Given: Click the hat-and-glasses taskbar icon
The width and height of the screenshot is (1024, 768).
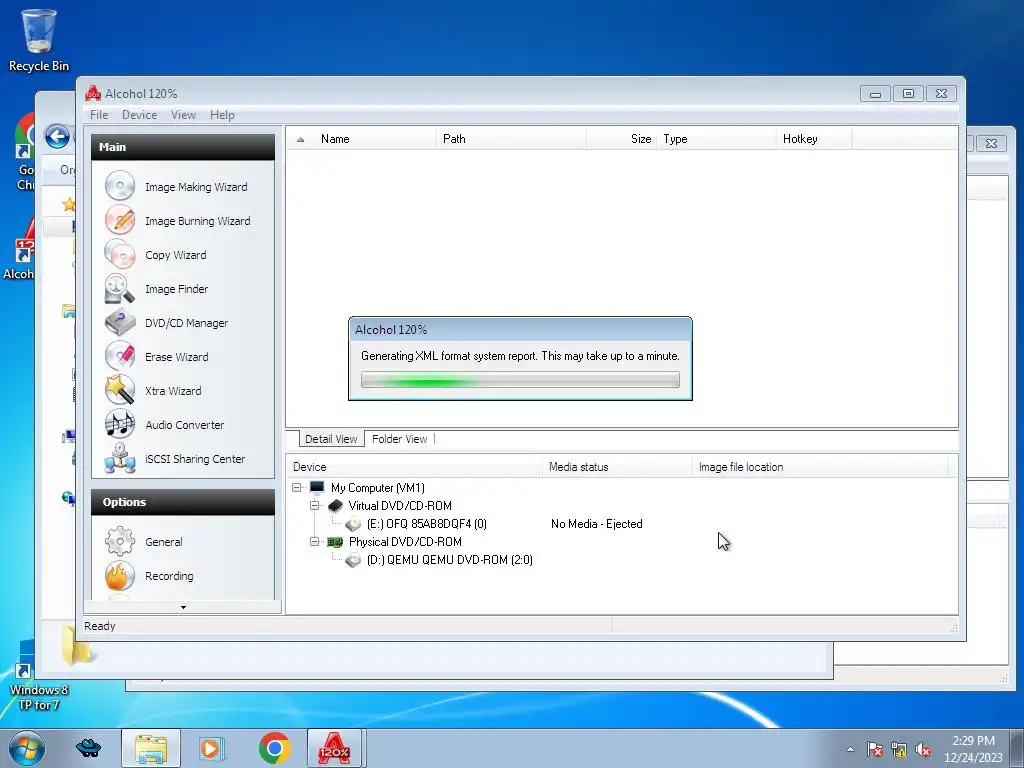Looking at the screenshot, I should (x=89, y=748).
